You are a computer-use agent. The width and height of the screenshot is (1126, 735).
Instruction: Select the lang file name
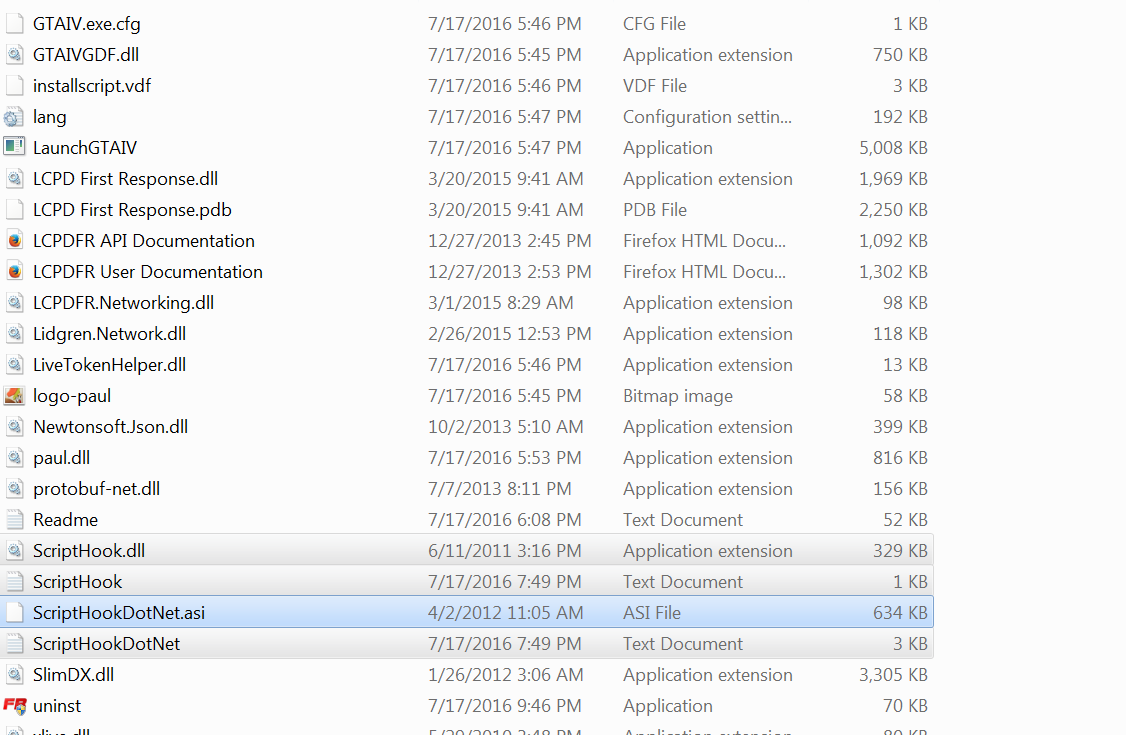tap(50, 117)
